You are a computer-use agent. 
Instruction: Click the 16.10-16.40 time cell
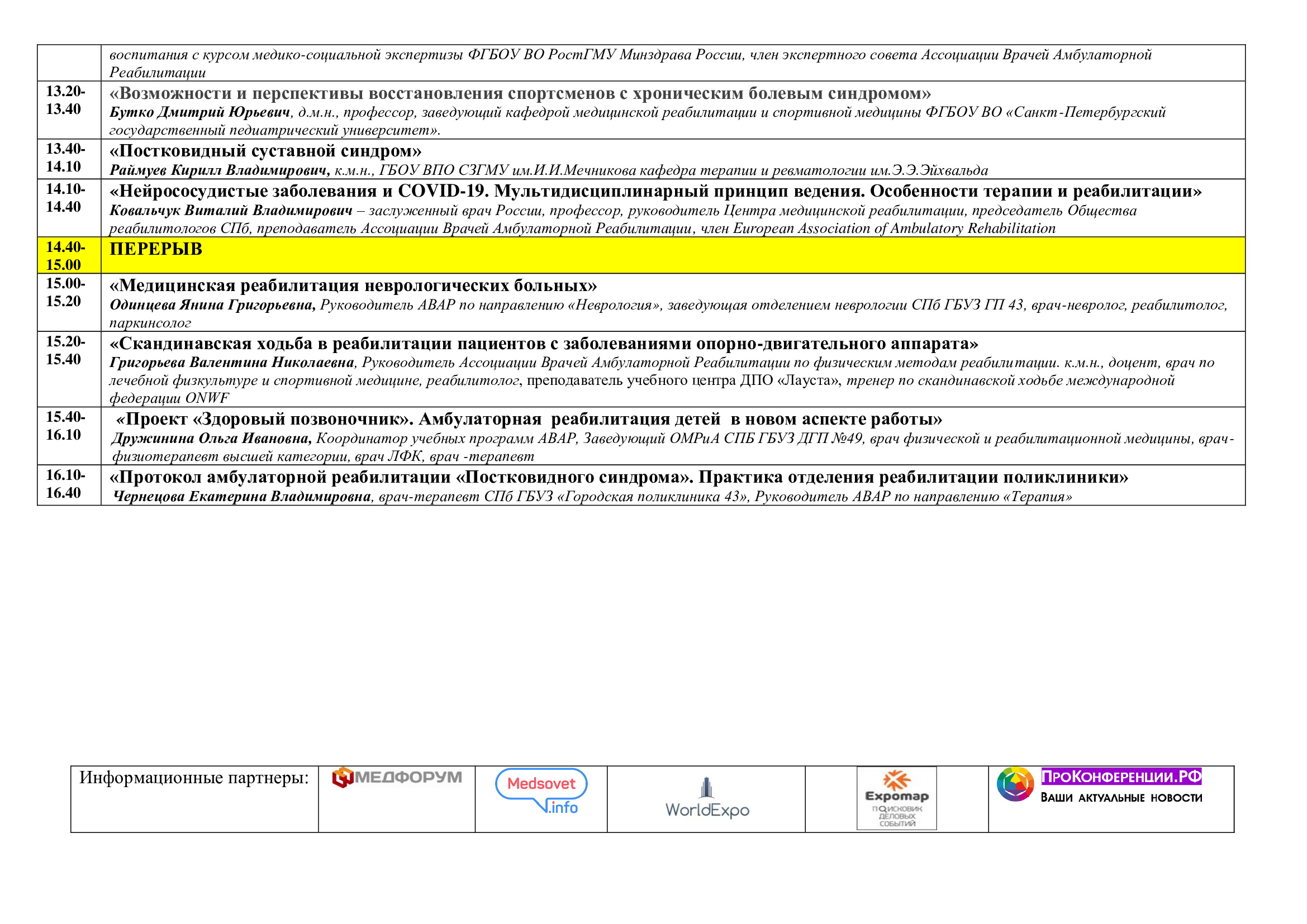pos(66,484)
